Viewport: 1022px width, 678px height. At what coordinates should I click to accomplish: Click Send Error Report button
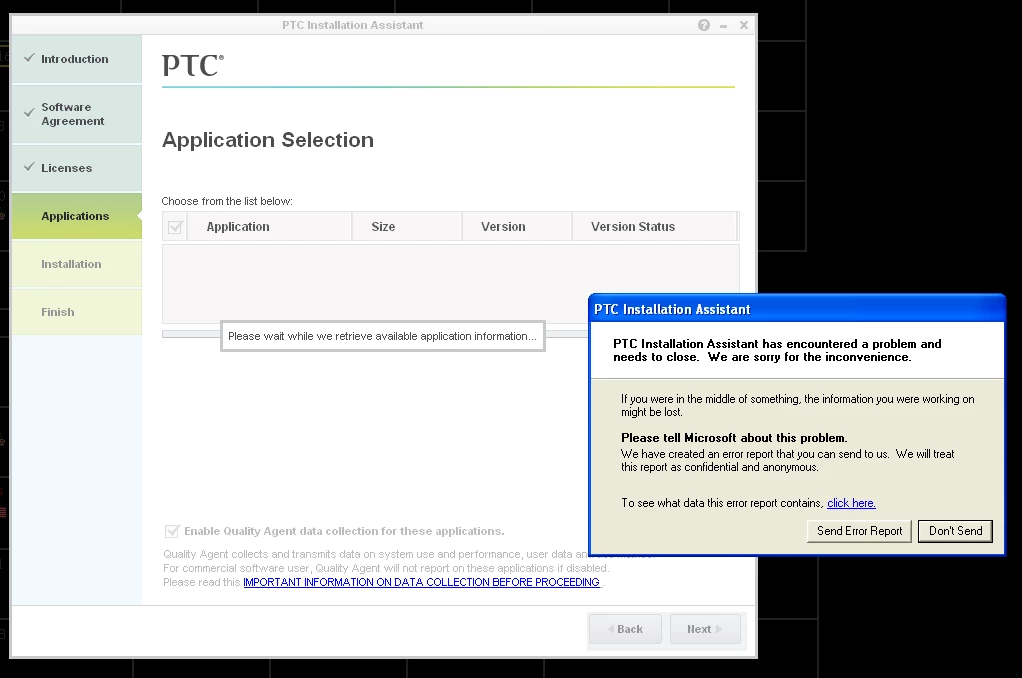(859, 531)
